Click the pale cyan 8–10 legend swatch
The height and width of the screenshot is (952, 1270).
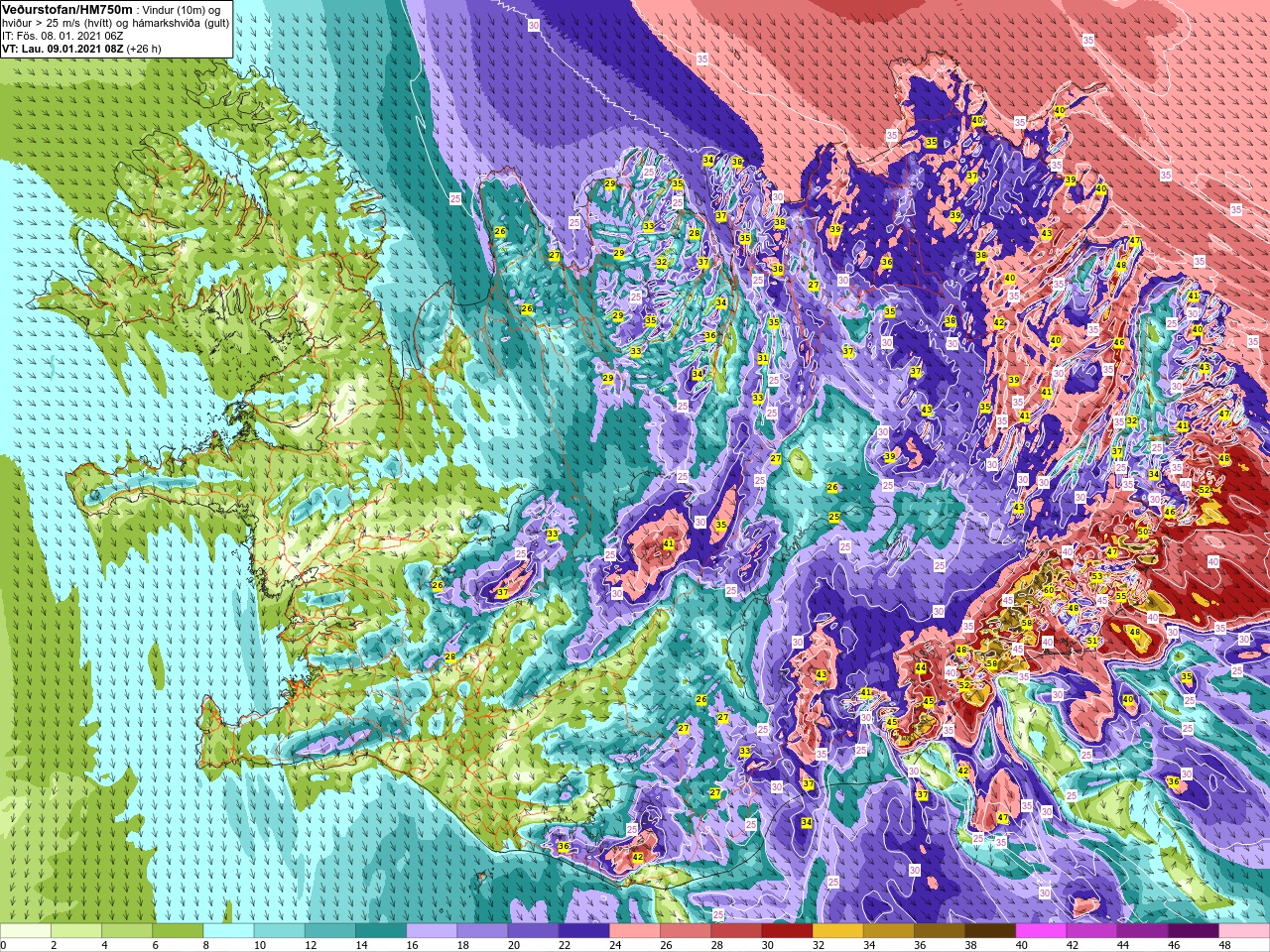tap(228, 931)
